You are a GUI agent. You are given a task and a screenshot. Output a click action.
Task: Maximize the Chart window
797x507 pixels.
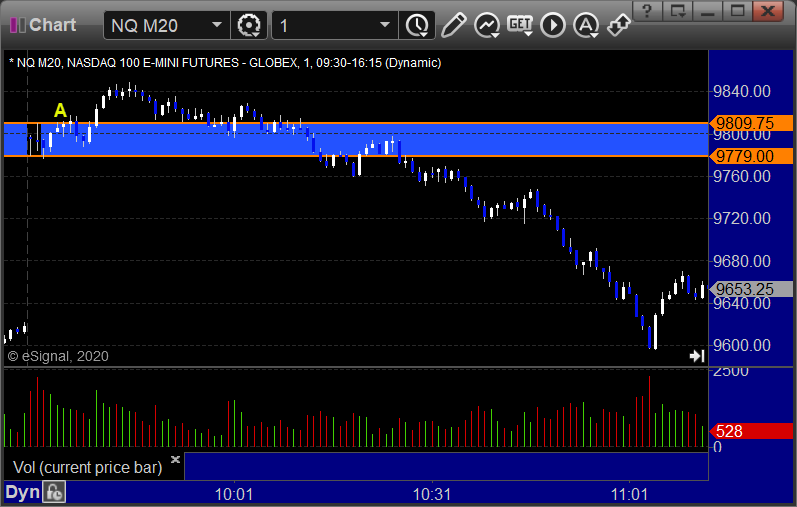(738, 10)
